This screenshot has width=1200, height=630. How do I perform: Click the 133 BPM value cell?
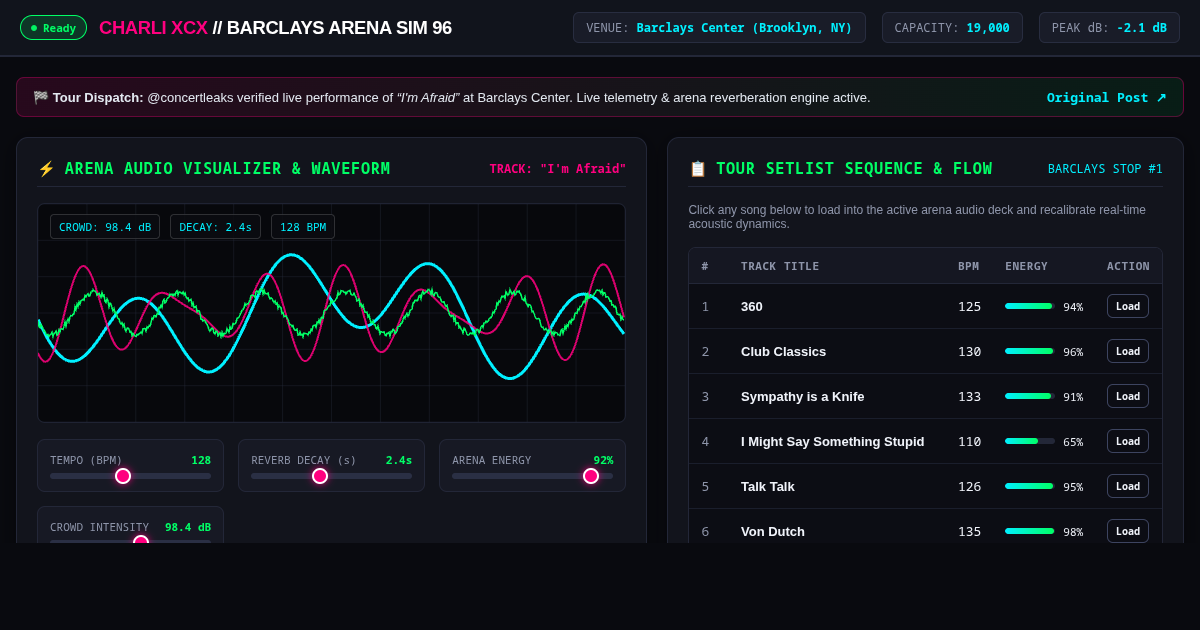[970, 396]
